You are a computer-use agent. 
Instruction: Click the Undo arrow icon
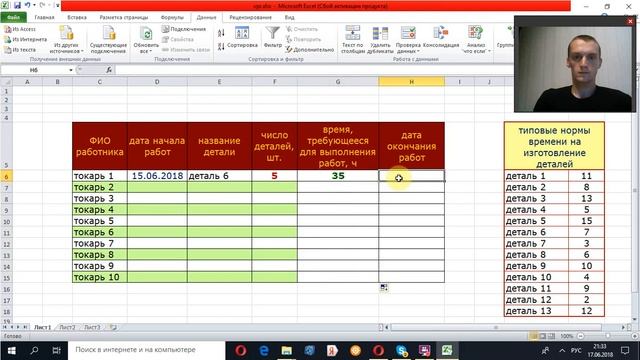click(x=28, y=5)
